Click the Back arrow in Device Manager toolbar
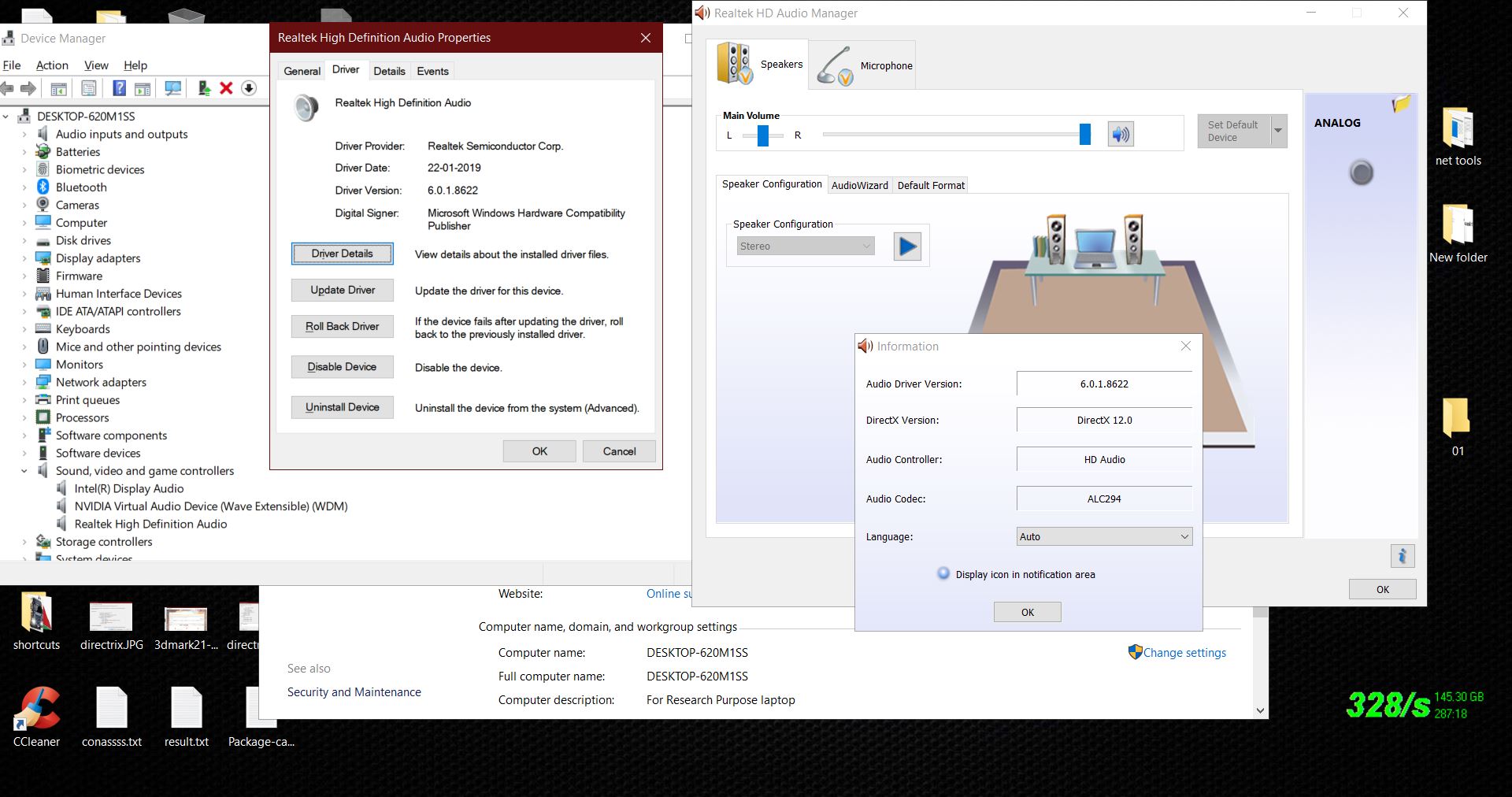 pyautogui.click(x=8, y=88)
